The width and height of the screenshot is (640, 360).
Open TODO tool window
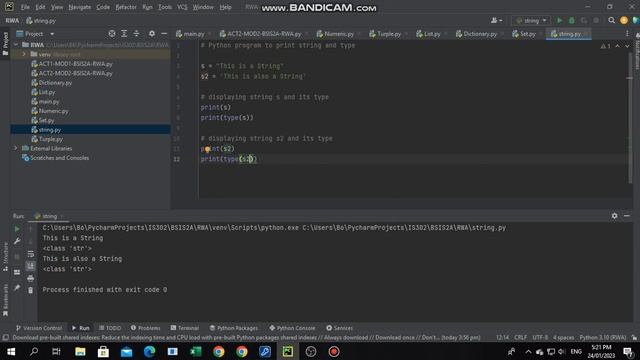[x=110, y=328]
